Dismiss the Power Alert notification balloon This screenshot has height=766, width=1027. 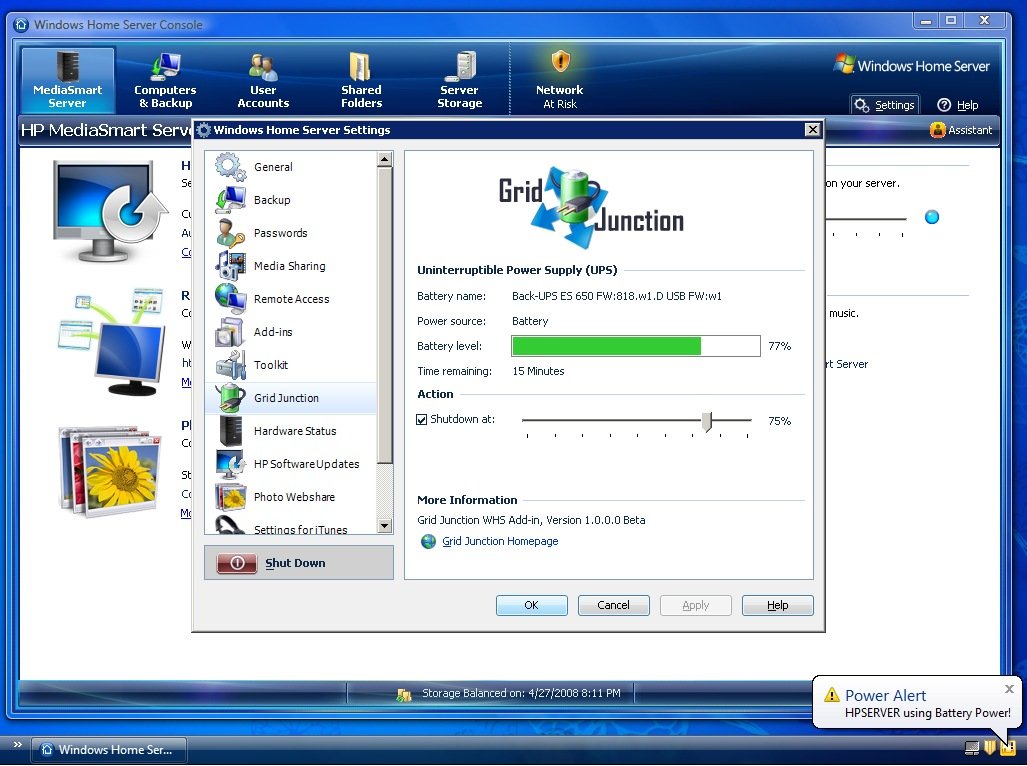pos(1009,689)
